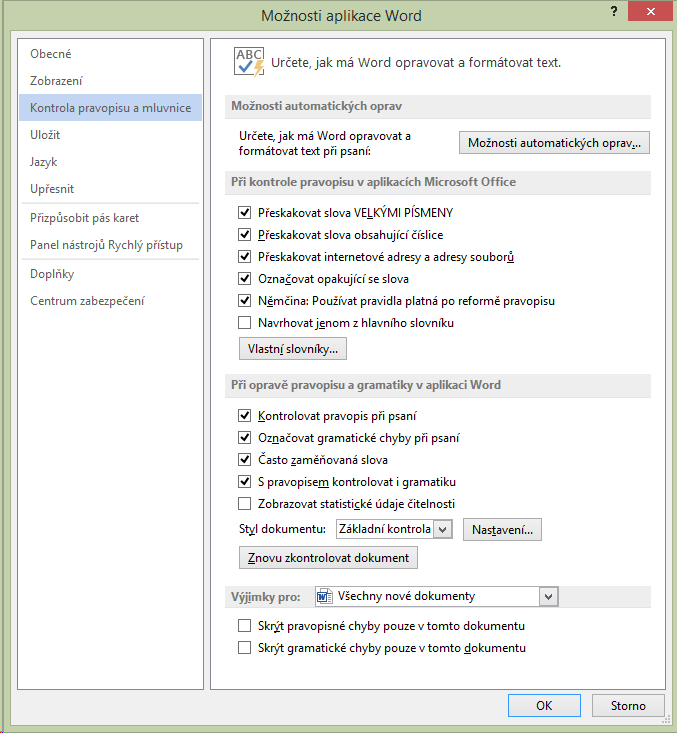Open Vlastní slovníky button
The width and height of the screenshot is (677, 733).
(293, 349)
